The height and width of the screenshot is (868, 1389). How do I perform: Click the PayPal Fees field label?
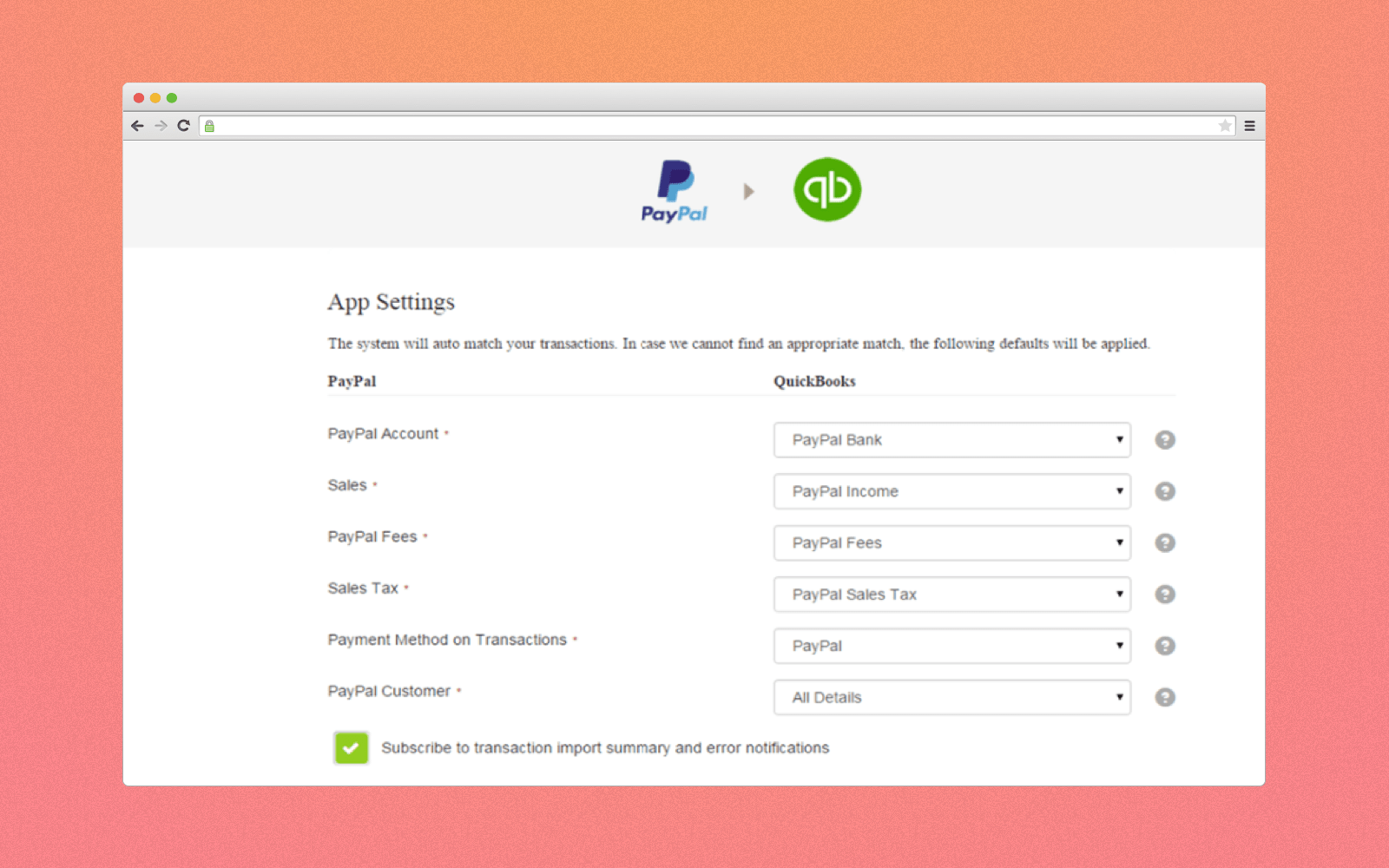[x=372, y=536]
